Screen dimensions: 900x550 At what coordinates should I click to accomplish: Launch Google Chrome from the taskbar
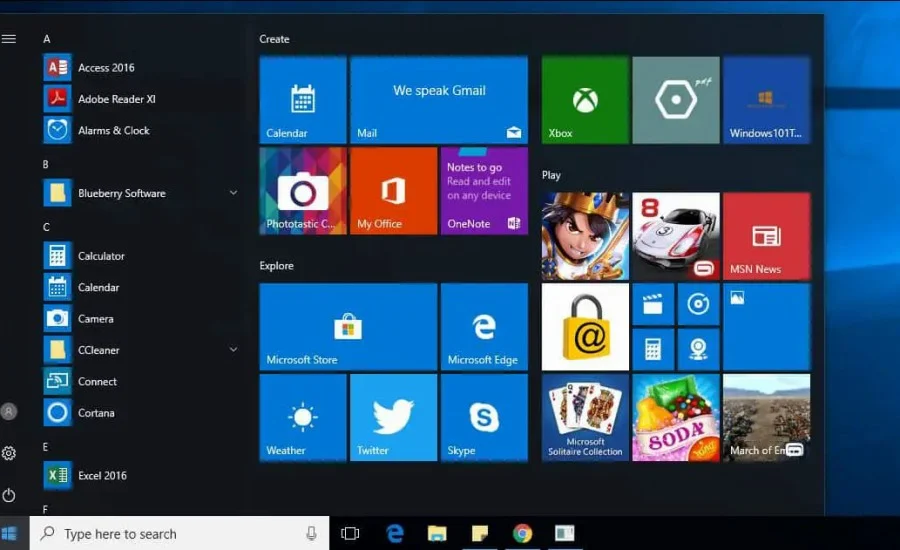(522, 534)
